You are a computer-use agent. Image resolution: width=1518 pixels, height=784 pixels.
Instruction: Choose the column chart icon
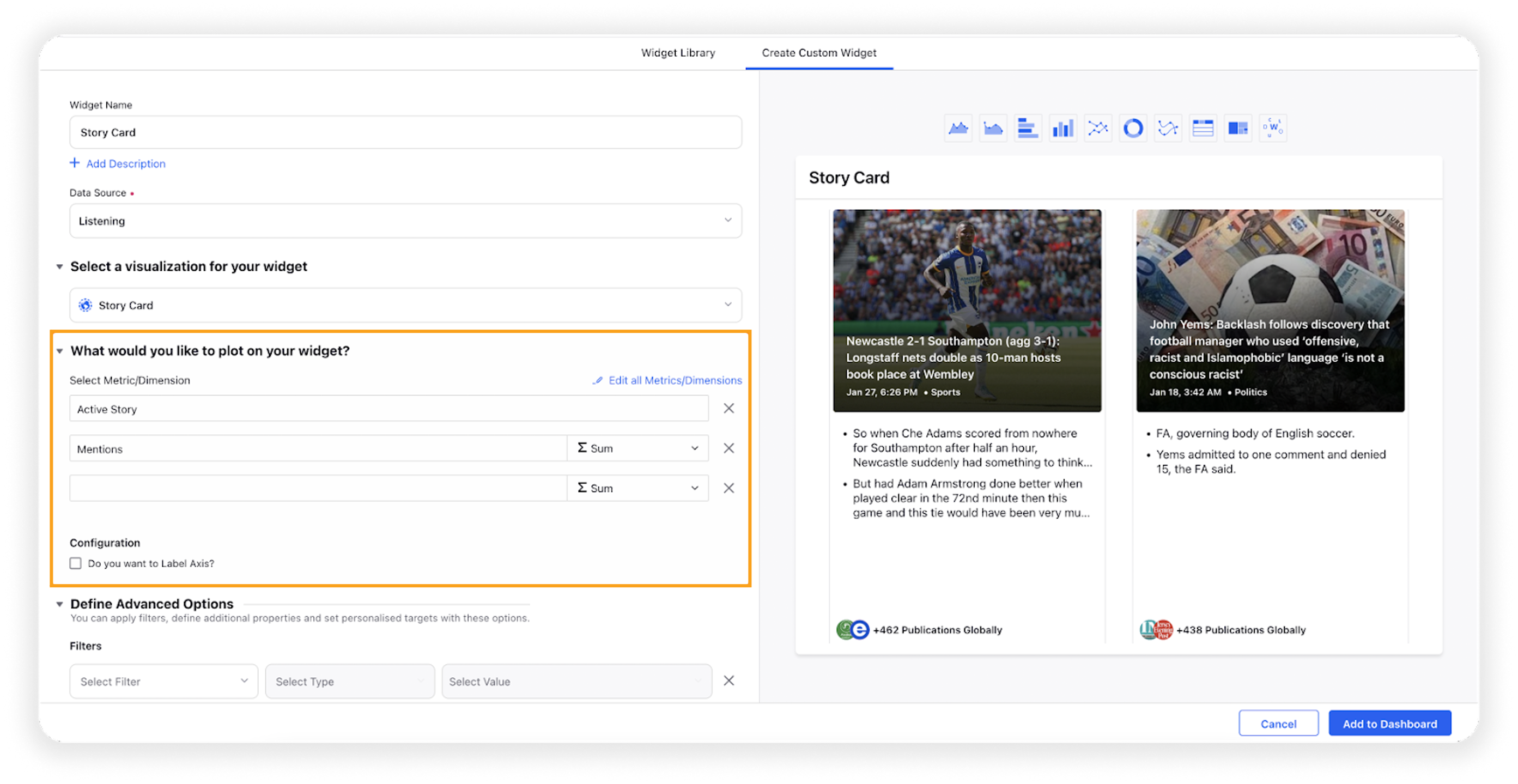(1063, 128)
